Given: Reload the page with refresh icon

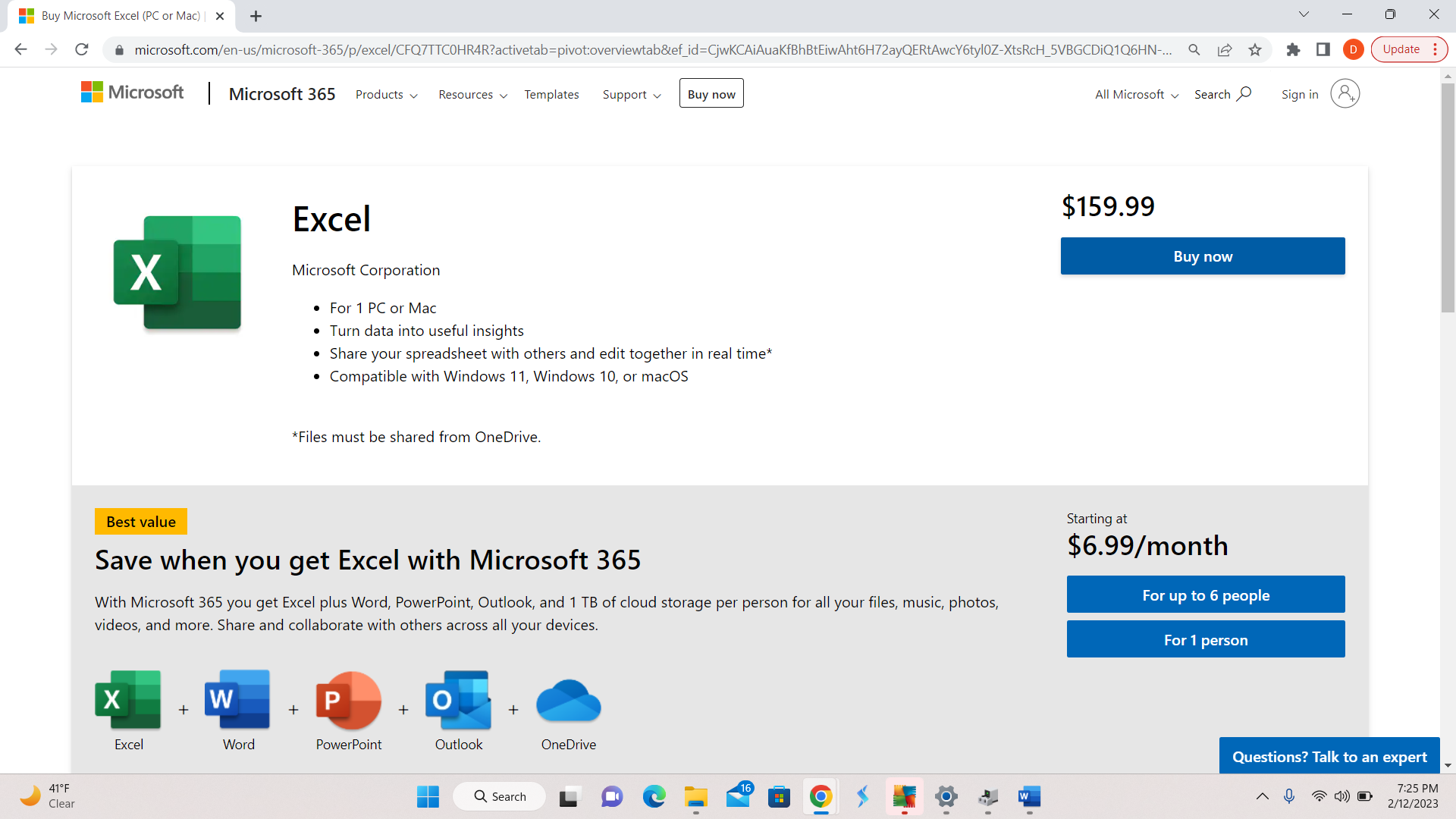Looking at the screenshot, I should (82, 50).
